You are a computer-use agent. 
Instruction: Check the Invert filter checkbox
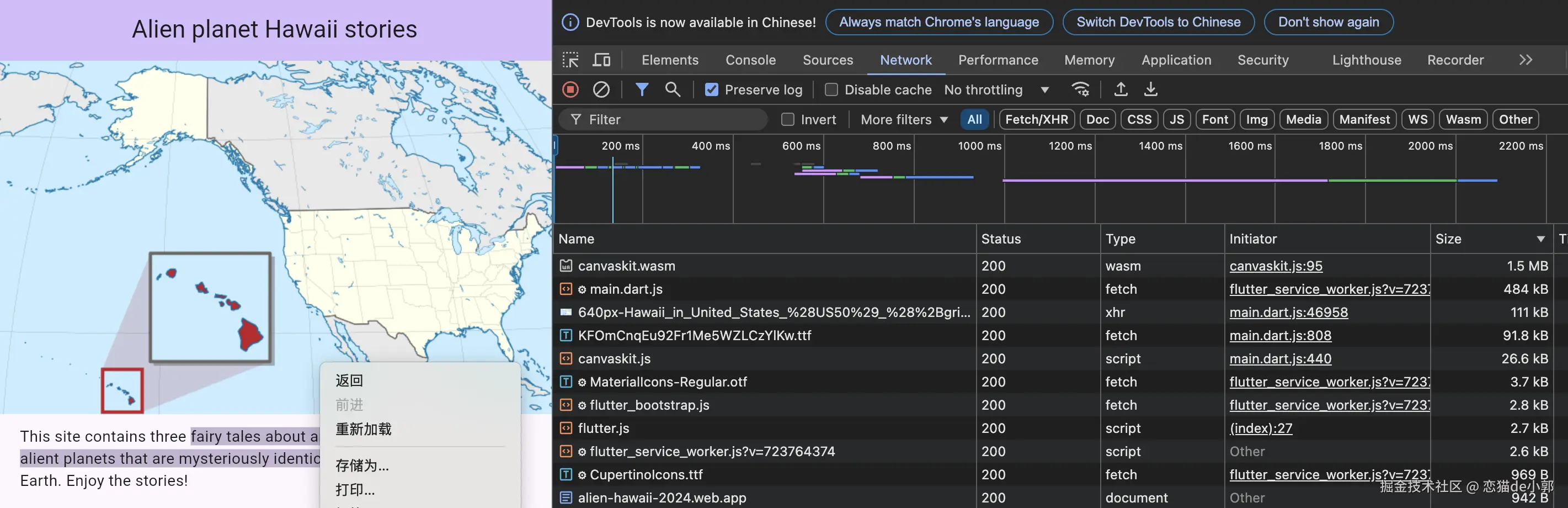tap(788, 119)
